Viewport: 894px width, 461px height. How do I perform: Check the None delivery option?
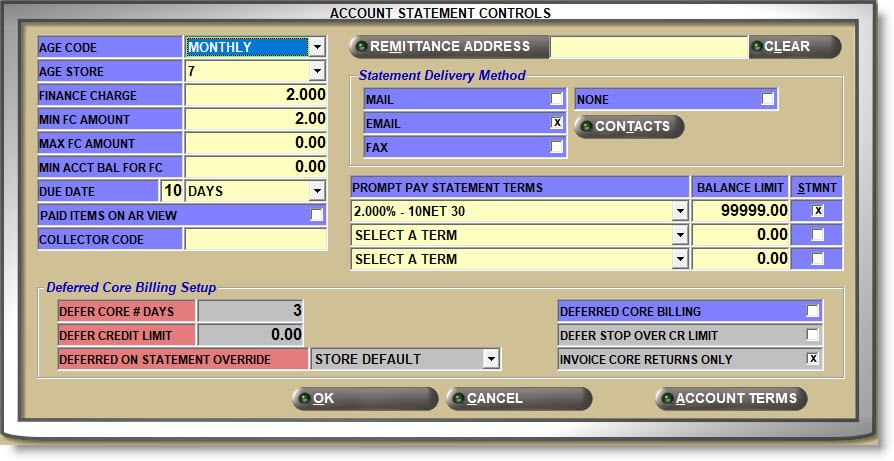tap(767, 100)
